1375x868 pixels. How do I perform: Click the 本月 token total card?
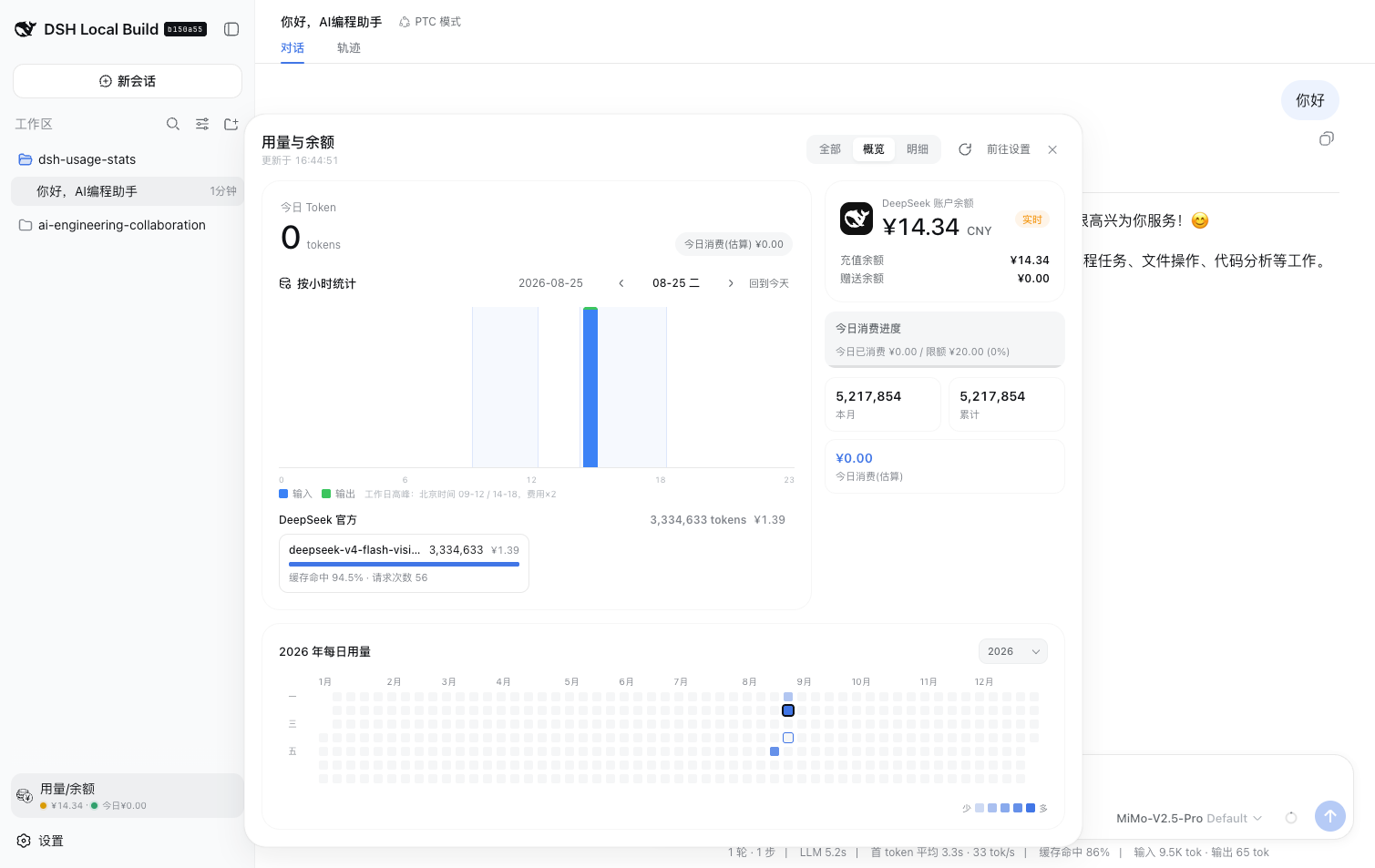tap(883, 404)
